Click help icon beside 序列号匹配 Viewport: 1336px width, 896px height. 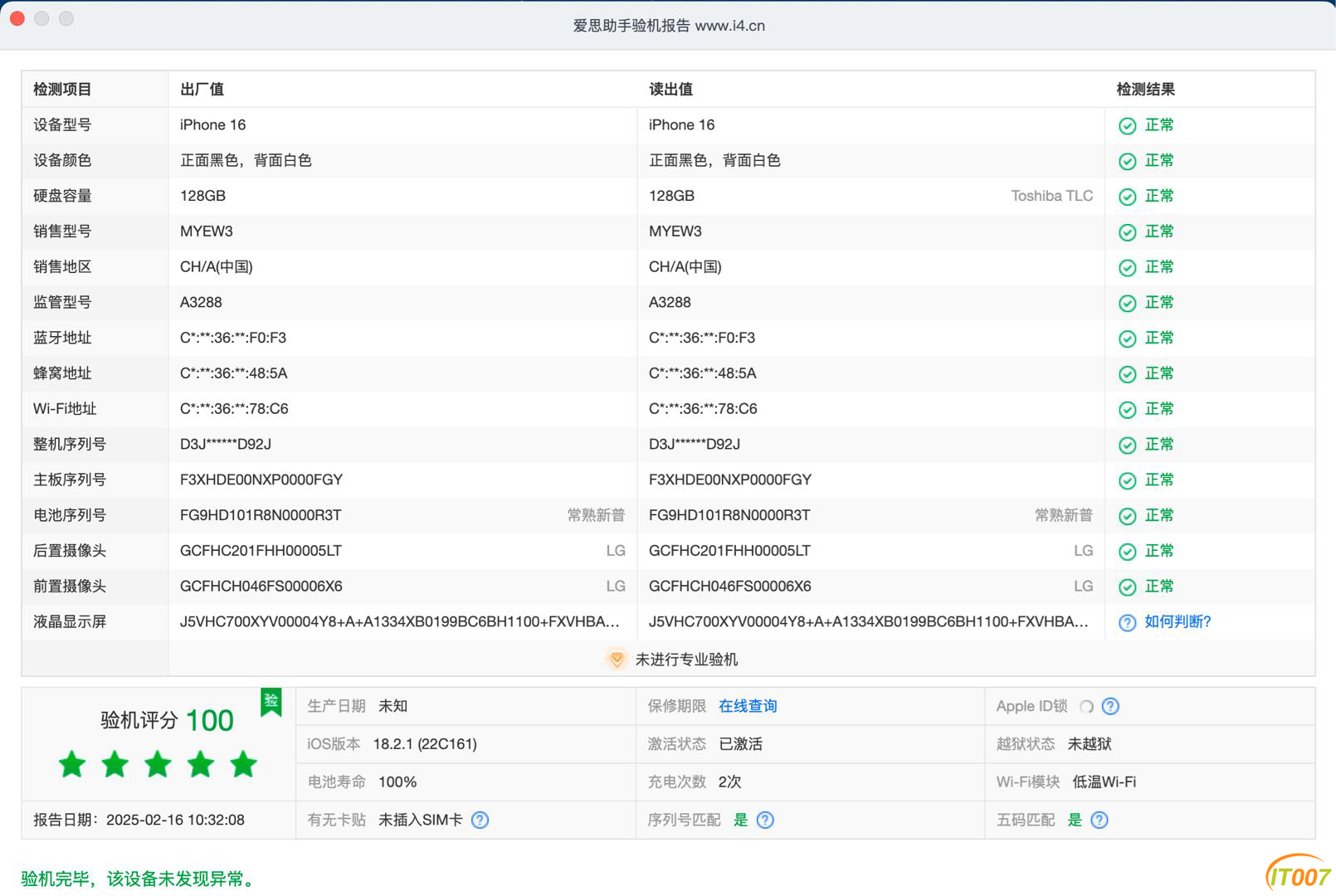click(x=765, y=820)
